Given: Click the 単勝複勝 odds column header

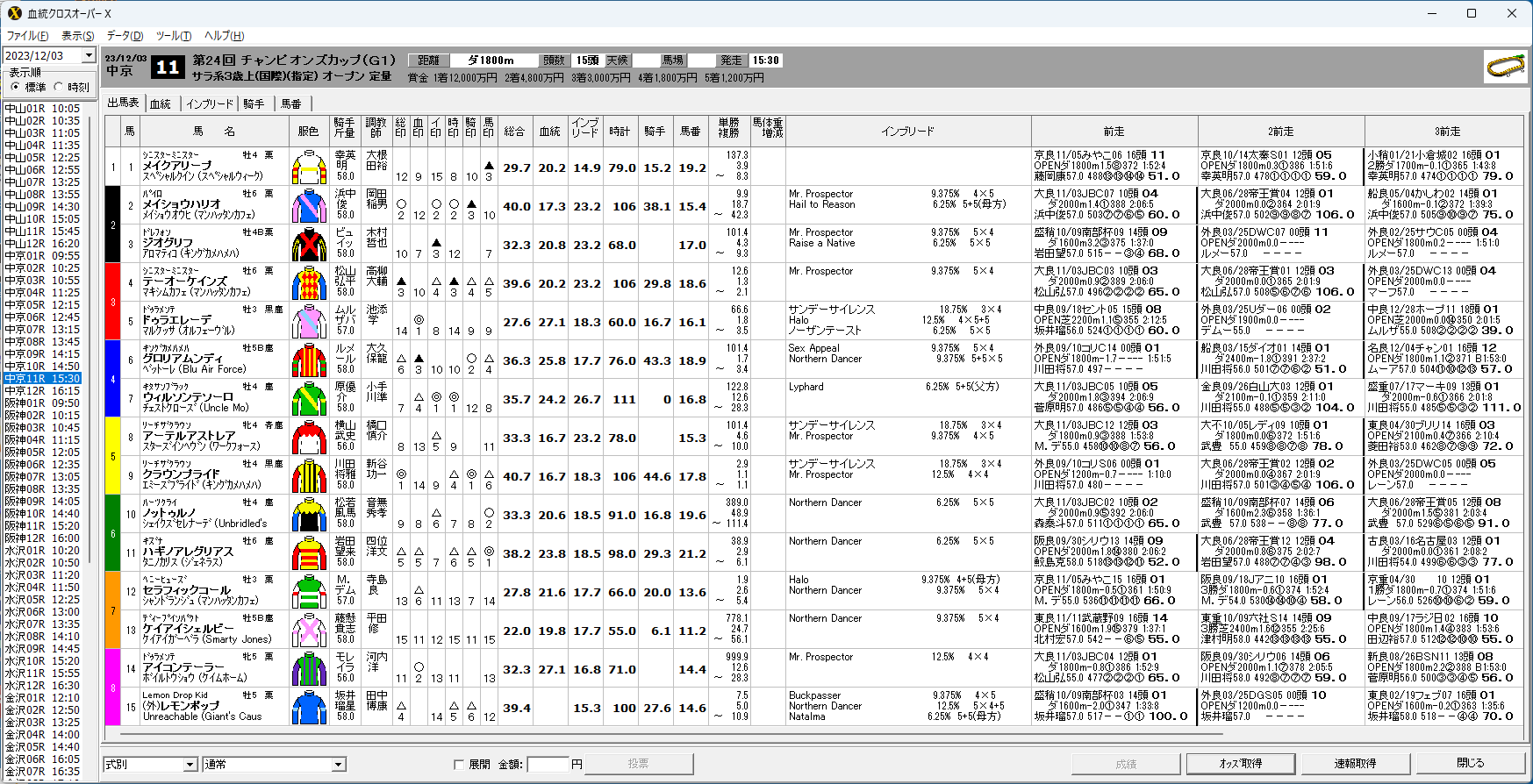Looking at the screenshot, I should pos(728,132).
